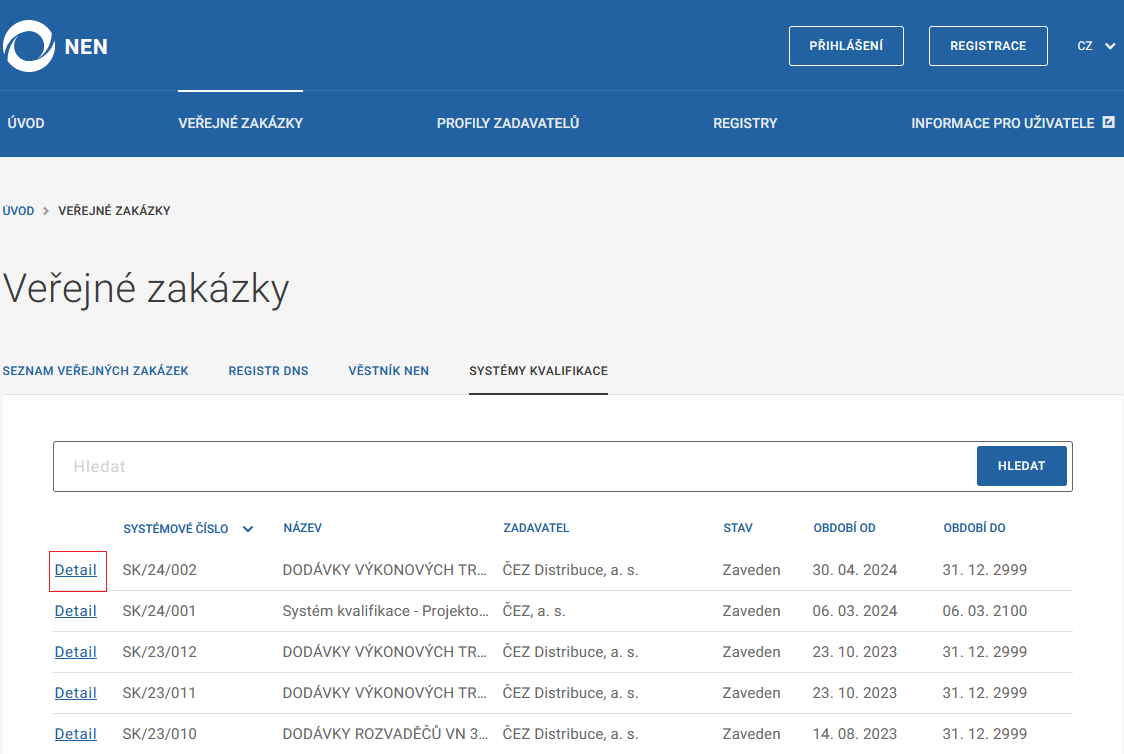The image size is (1124, 754).
Task: Click the NEN logo icon
Action: [x=30, y=46]
